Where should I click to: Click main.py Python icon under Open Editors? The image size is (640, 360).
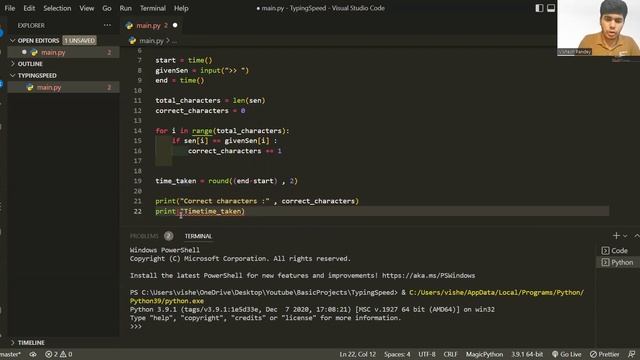pyautogui.click(x=34, y=52)
